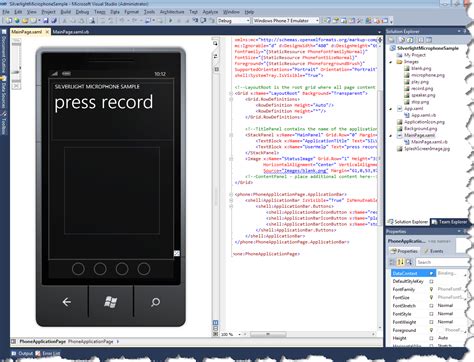Click the Properties search field

[442, 262]
